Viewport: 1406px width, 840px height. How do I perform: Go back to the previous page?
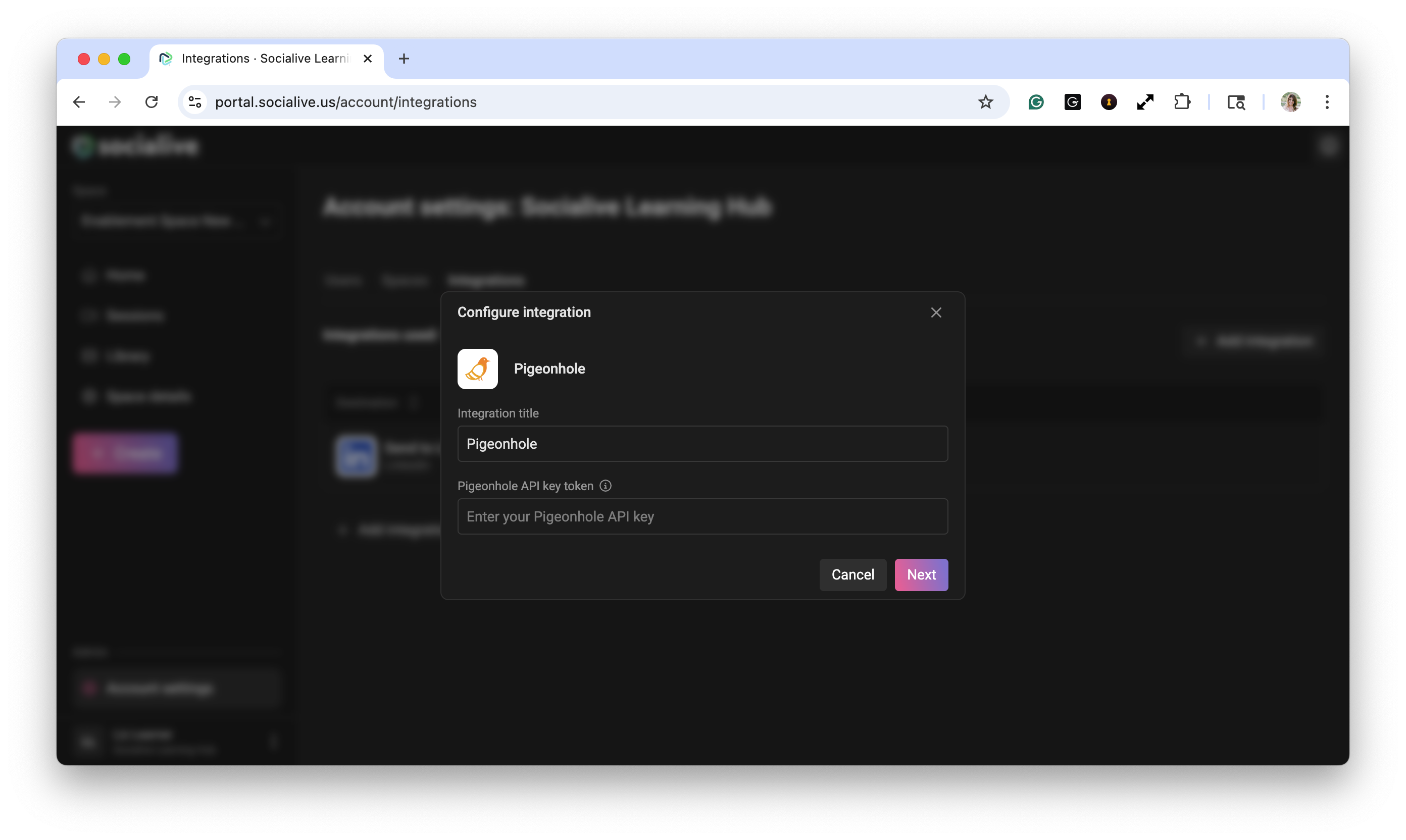pyautogui.click(x=79, y=102)
